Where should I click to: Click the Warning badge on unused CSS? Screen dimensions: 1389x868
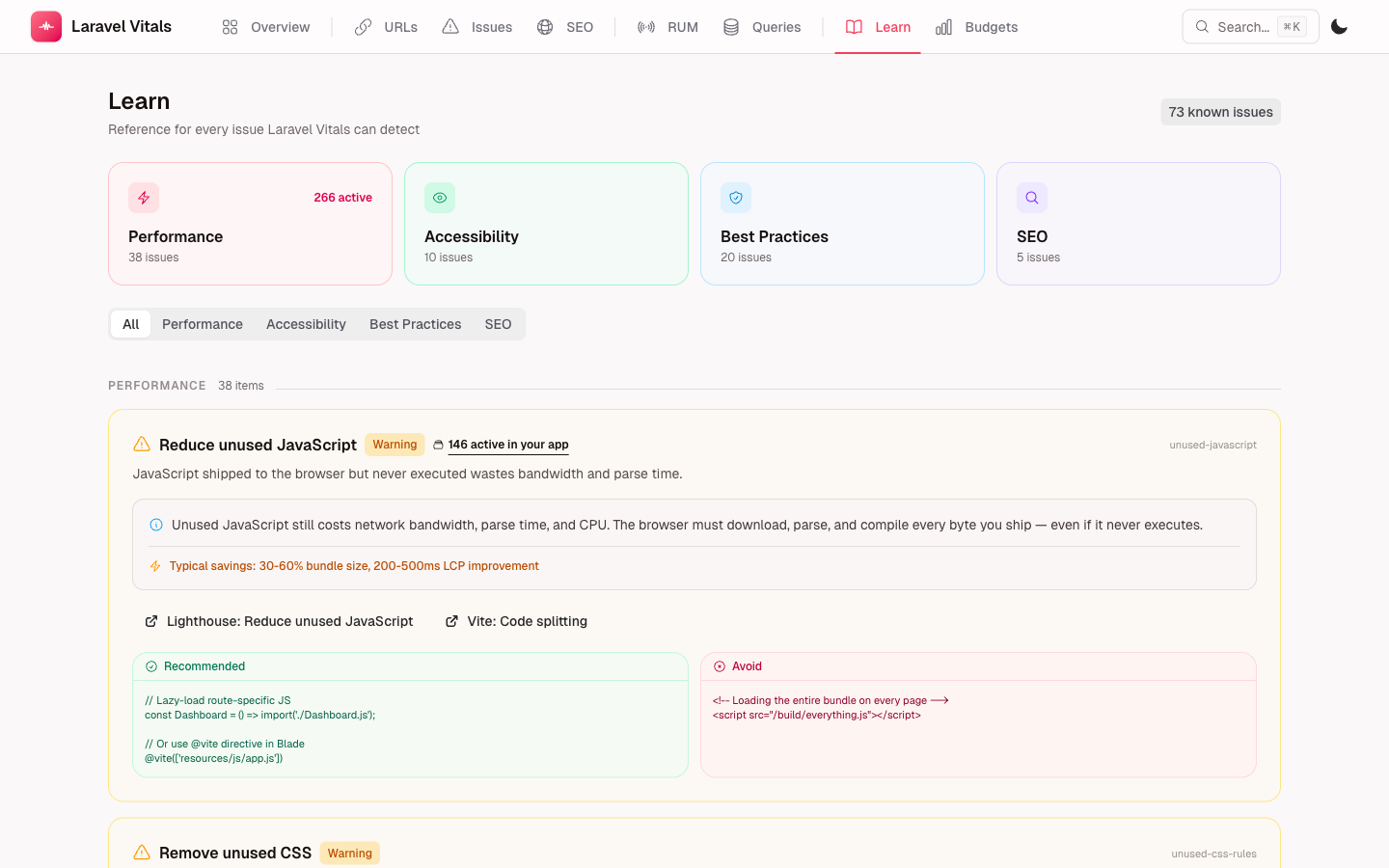[x=349, y=854]
